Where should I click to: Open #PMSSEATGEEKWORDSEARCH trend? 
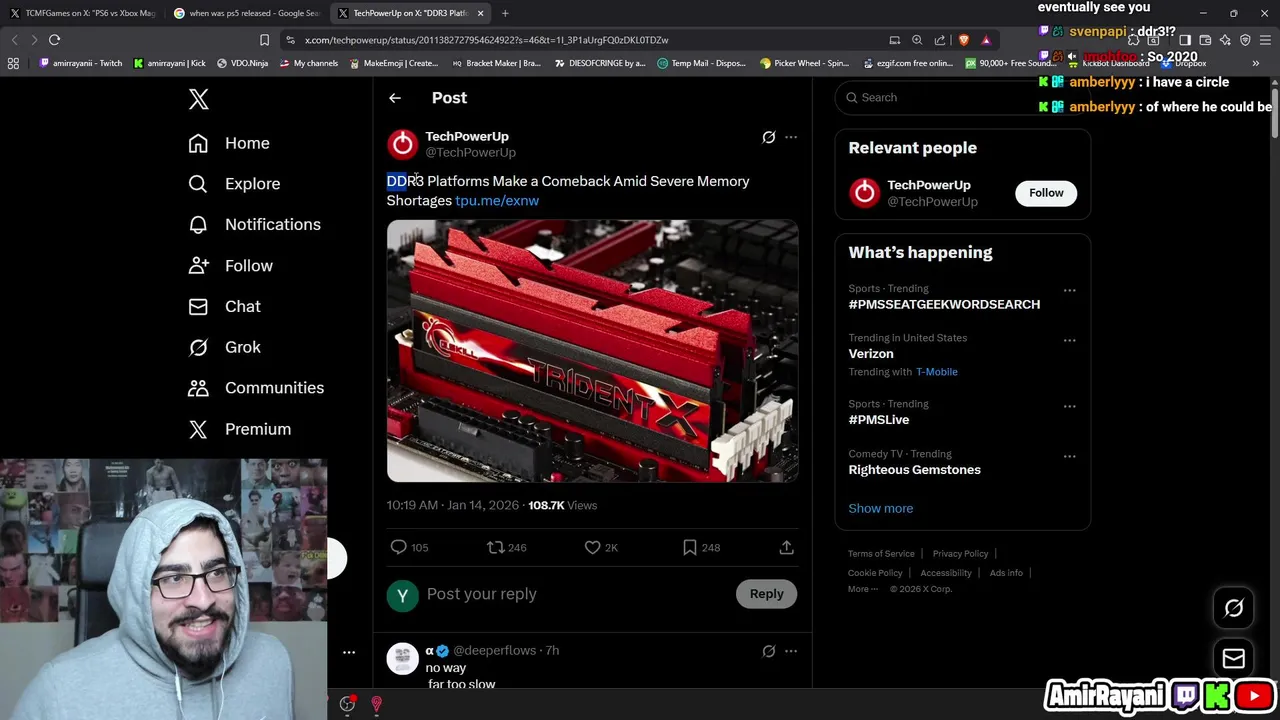pos(944,304)
